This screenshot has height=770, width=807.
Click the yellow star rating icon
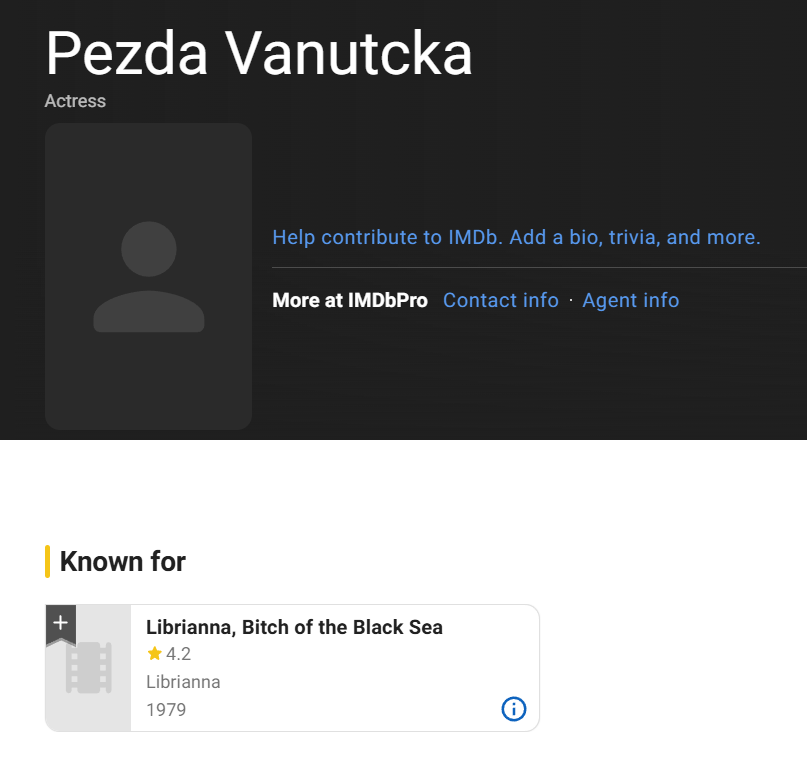point(154,654)
